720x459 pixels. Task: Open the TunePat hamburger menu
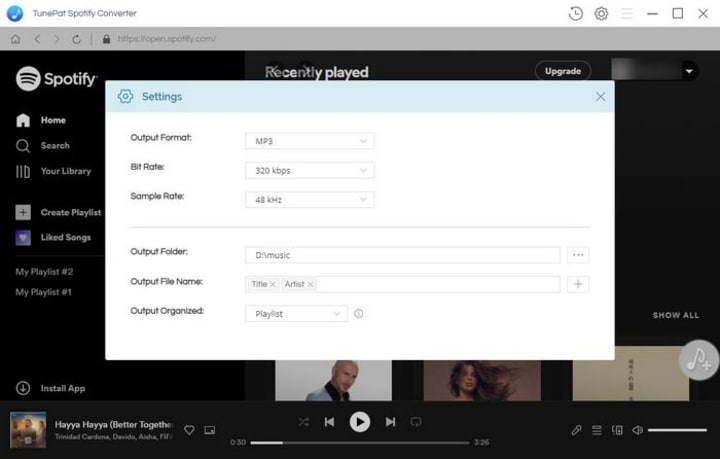click(x=626, y=14)
